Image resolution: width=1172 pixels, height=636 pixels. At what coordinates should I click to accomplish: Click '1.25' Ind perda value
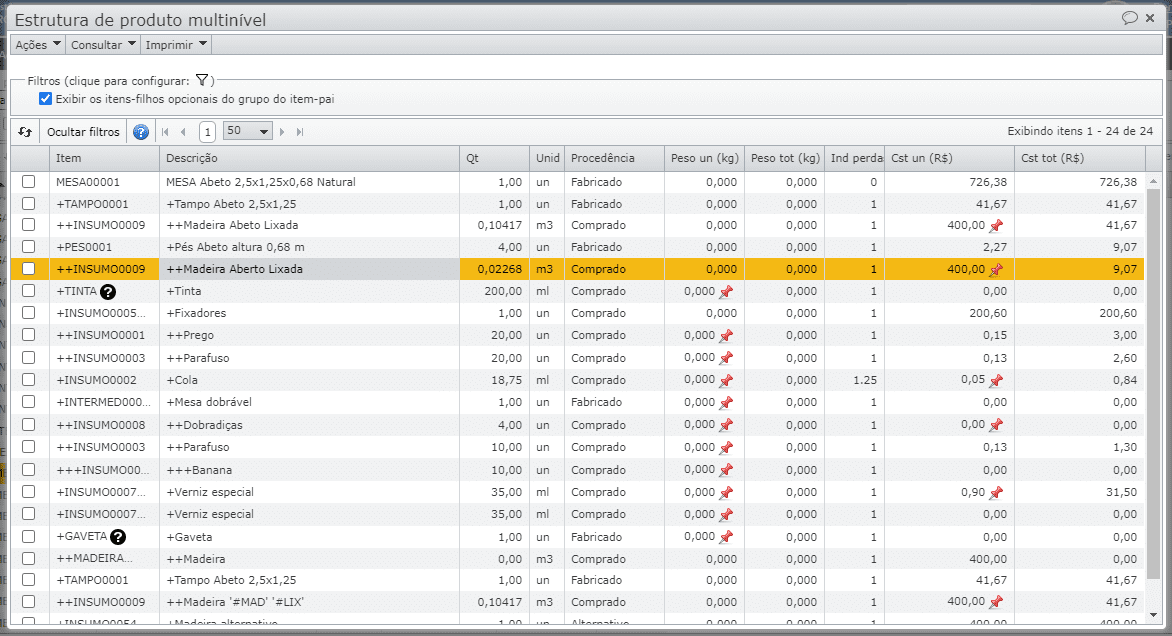865,380
